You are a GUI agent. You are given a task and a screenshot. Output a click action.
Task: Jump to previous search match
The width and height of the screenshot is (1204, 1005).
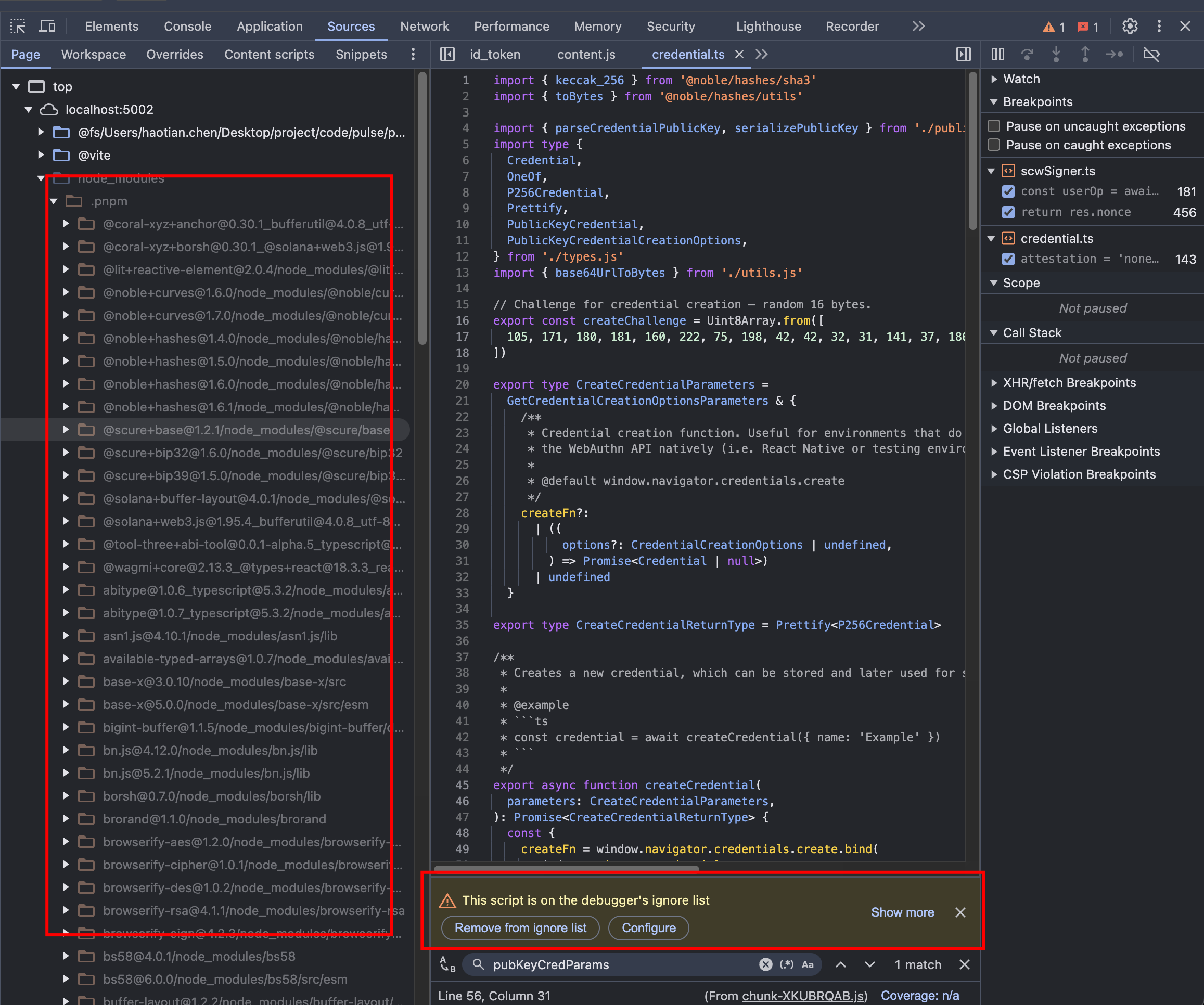point(840,964)
